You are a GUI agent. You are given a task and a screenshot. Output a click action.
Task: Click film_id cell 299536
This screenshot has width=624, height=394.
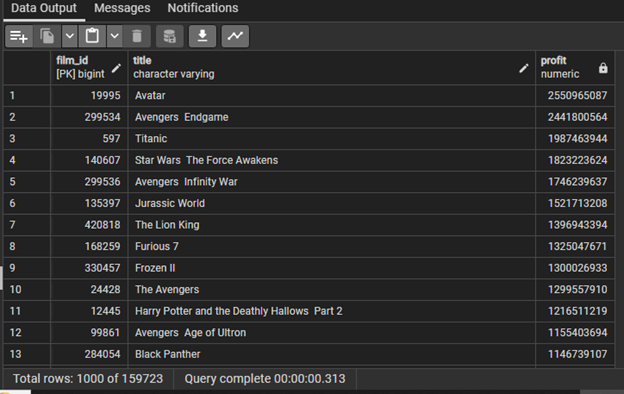pos(89,182)
